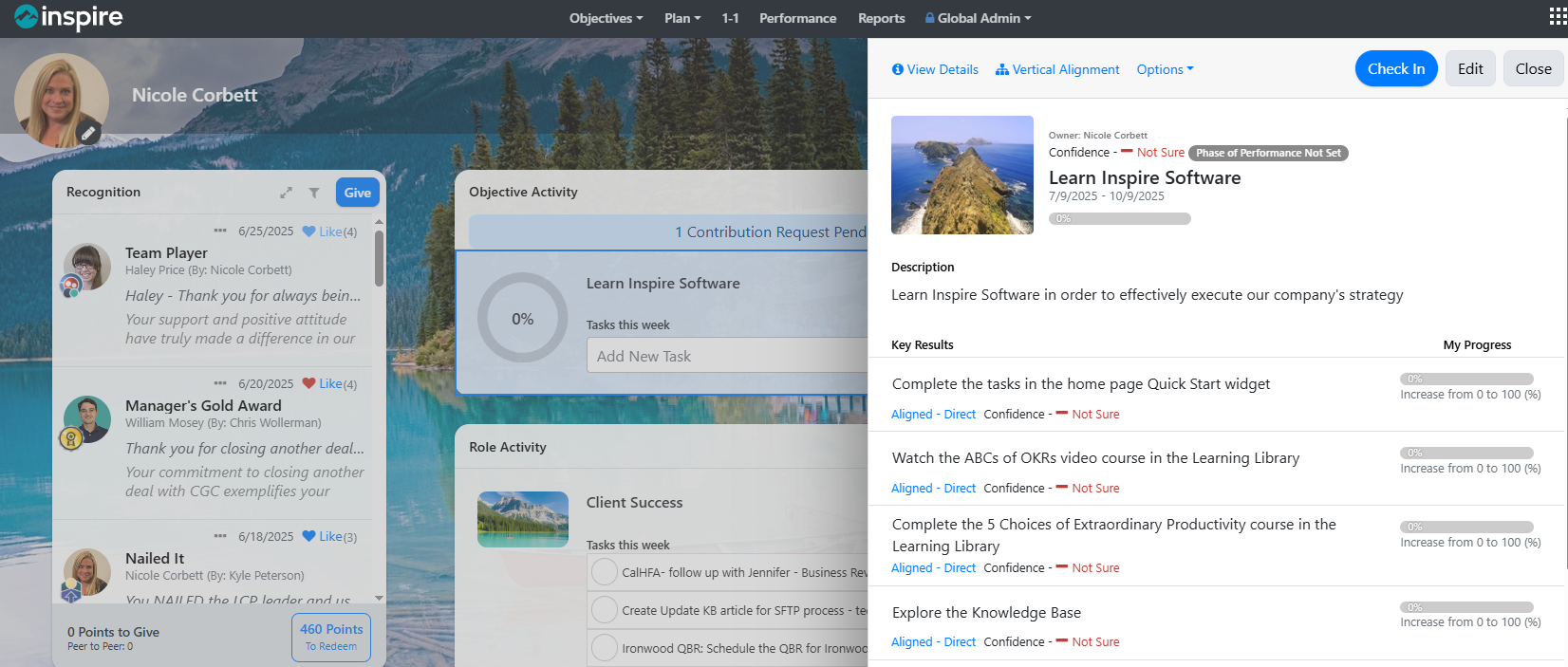This screenshot has height=667, width=1568.
Task: Click the Recognition list scroll-down arrow
Action: click(x=379, y=598)
